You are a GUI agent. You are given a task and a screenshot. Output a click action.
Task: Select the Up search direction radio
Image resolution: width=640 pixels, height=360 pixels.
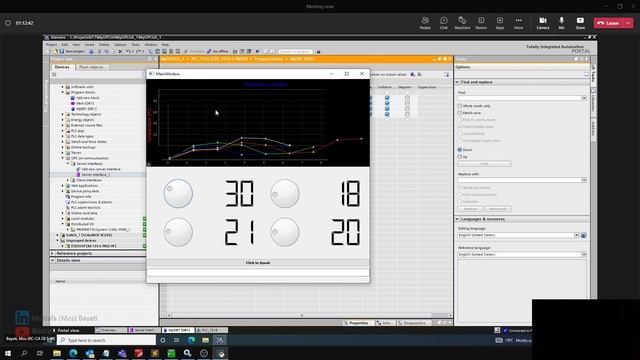point(460,156)
